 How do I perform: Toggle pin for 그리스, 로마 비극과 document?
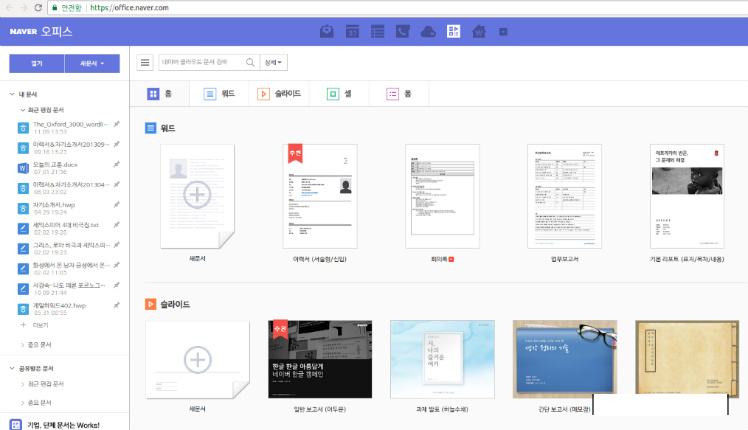pos(116,245)
